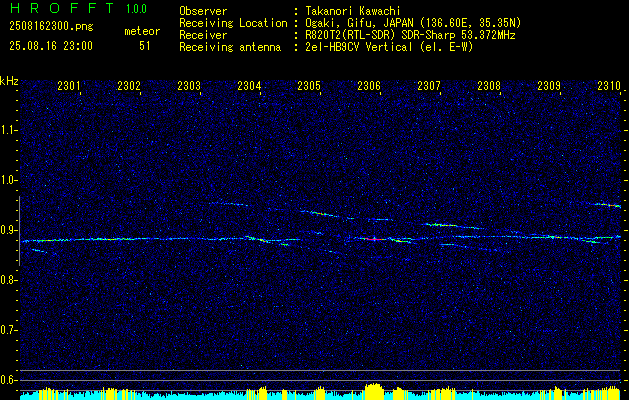Click the HROFFT title text

[63, 8]
